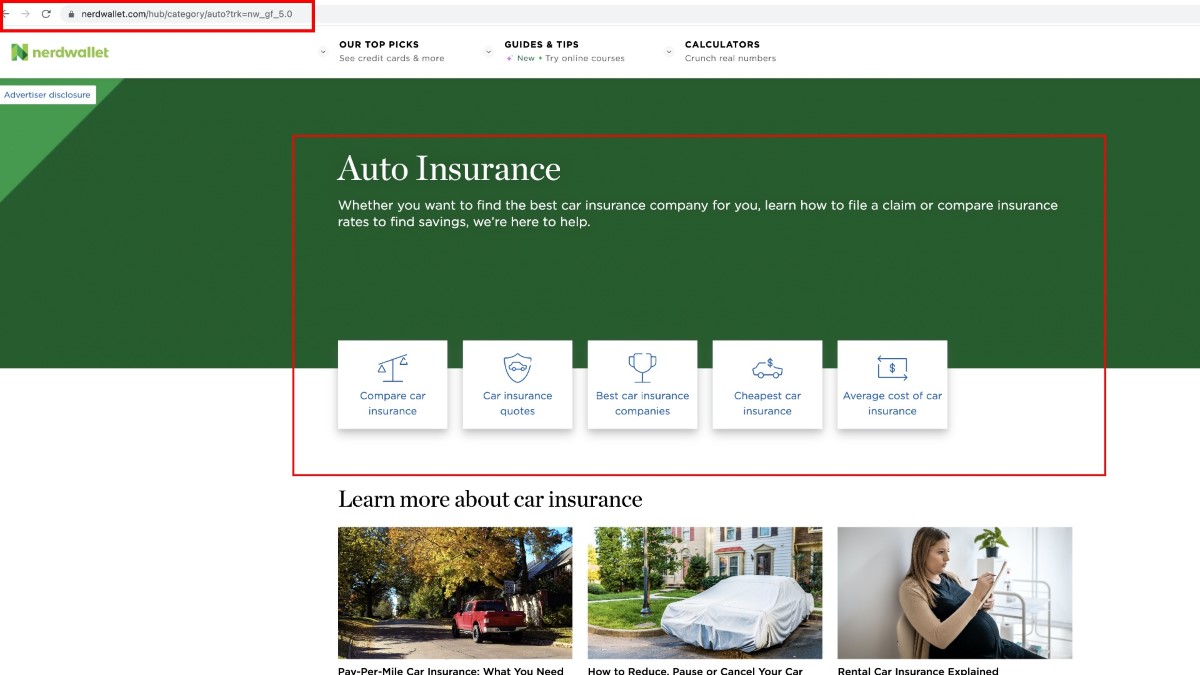Click the dollar exchange icon for Average cost
1200x675 pixels.
click(892, 368)
